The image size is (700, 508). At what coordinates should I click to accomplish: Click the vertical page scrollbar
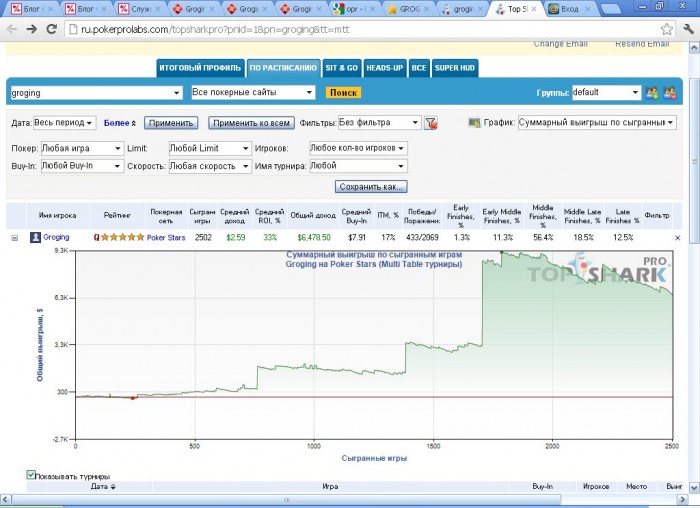(694, 161)
